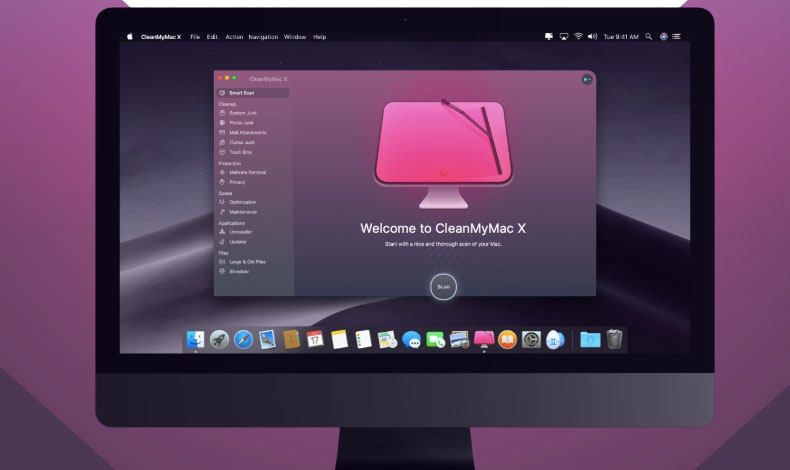Screen dimensions: 790x470
Task: Click the assistant button in window corner
Action: [586, 79]
